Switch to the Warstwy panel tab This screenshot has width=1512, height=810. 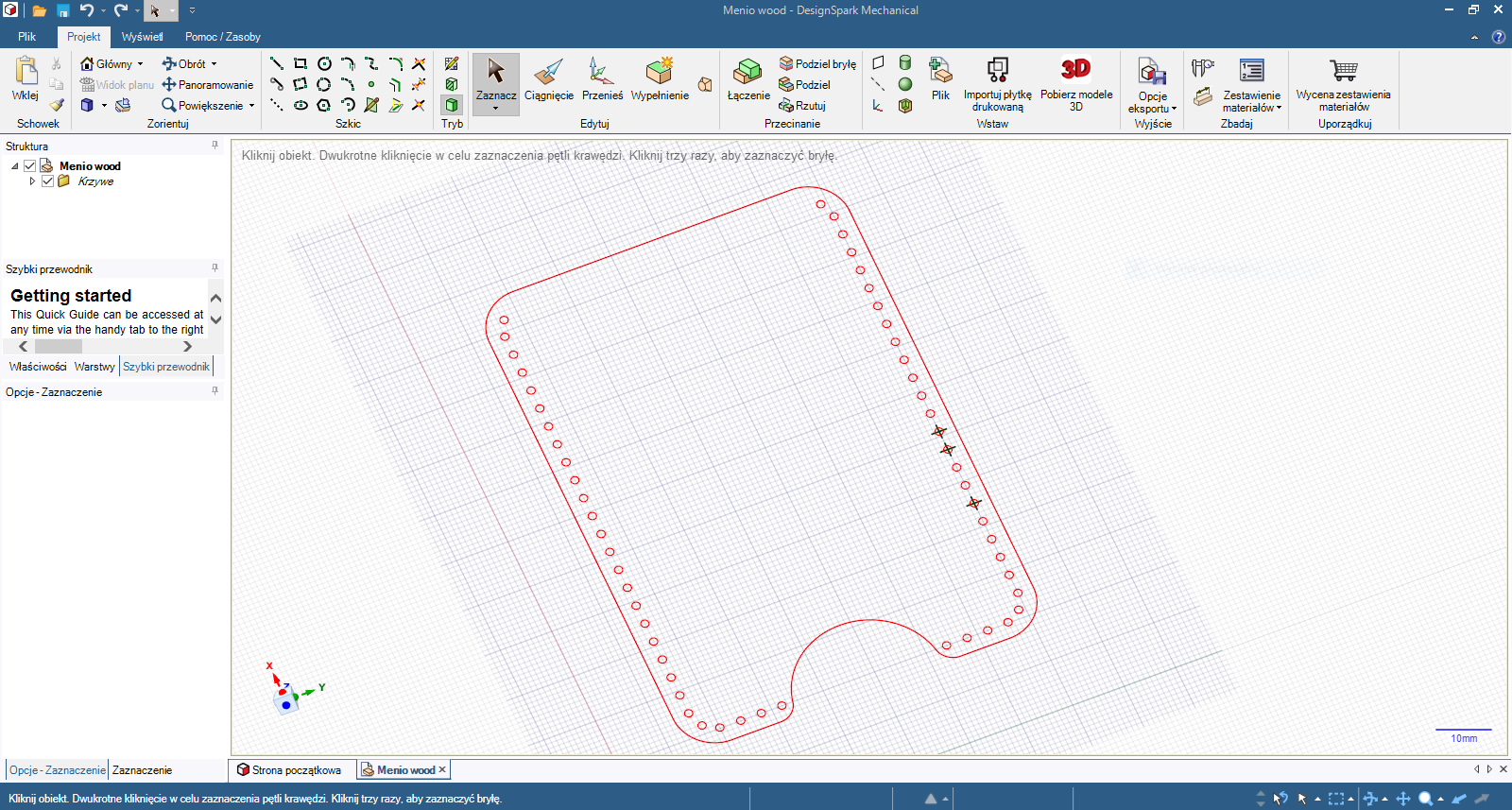pos(94,367)
